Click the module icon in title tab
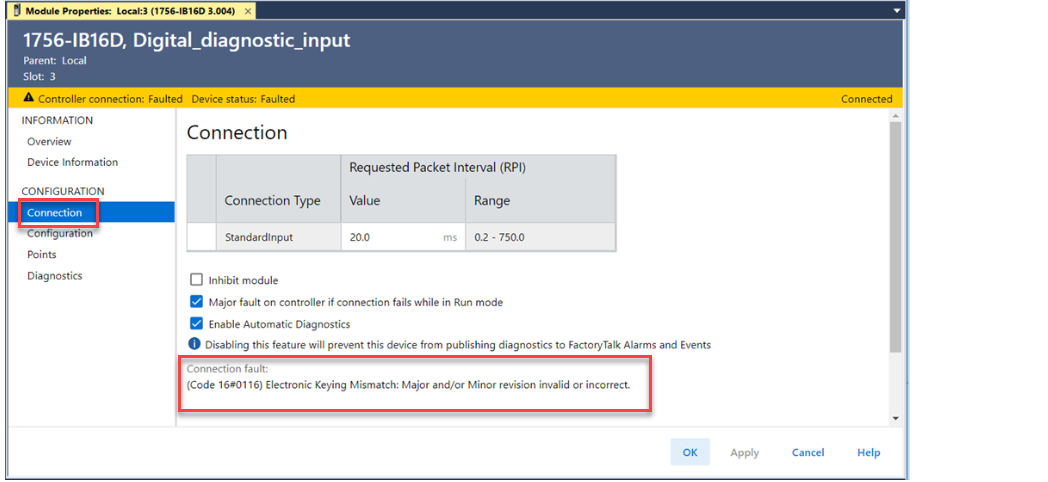Viewport: 1048px width, 482px height. tap(18, 11)
